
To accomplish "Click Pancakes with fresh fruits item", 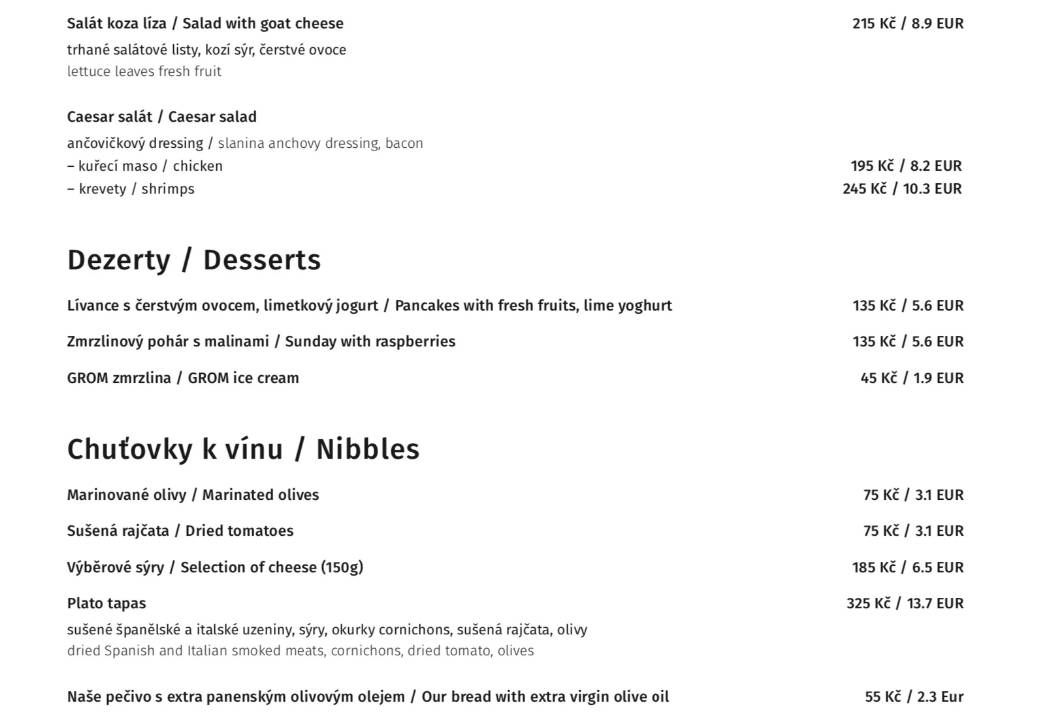I will 369,306.
